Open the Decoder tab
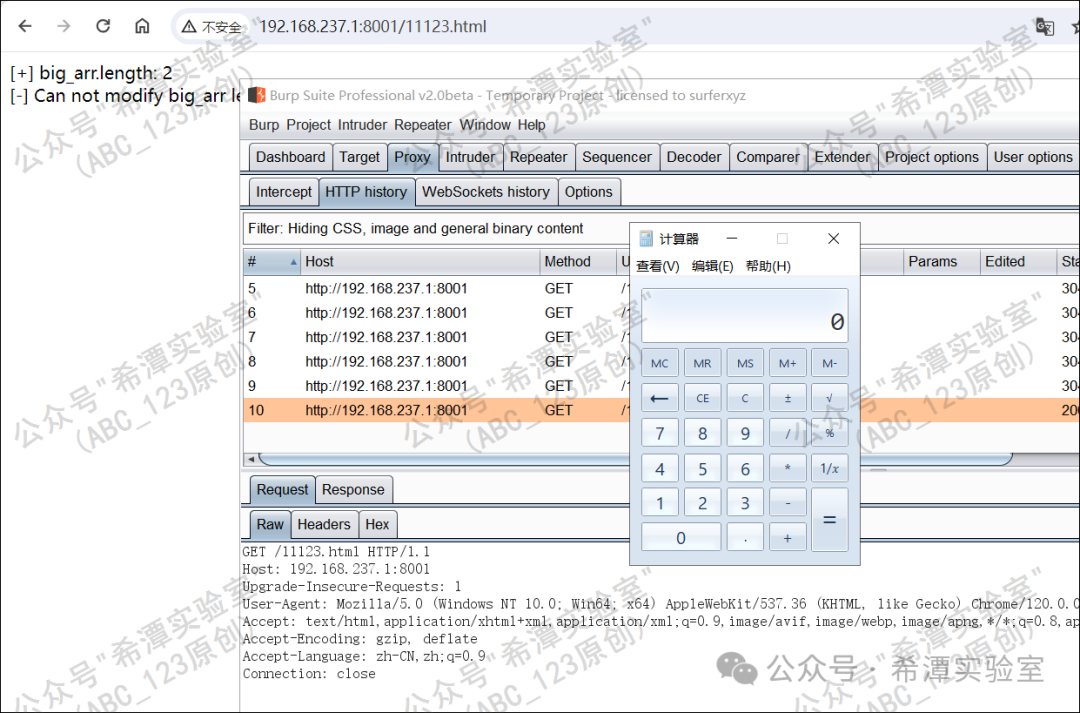1080x713 pixels. click(694, 157)
